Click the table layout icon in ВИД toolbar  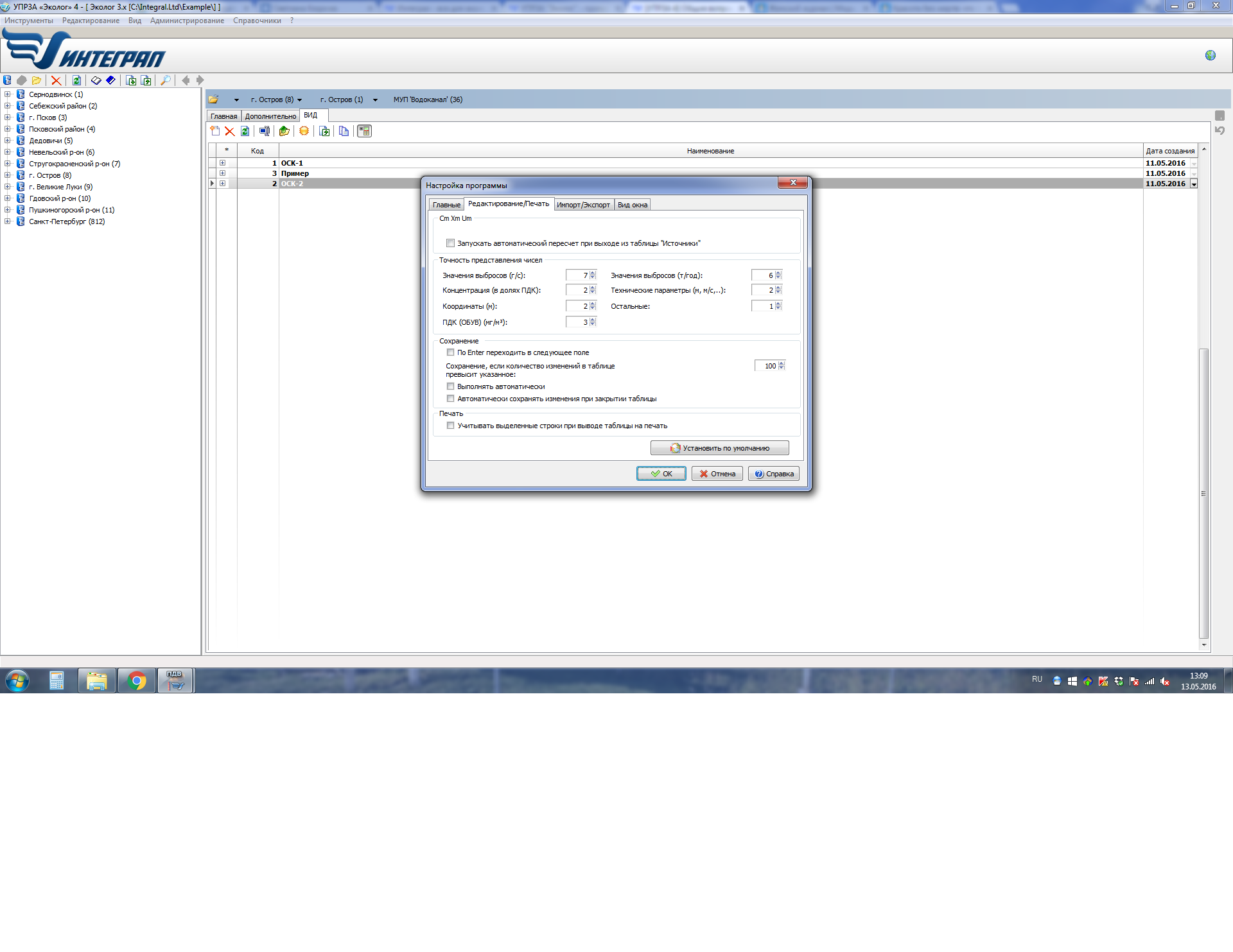(x=364, y=131)
